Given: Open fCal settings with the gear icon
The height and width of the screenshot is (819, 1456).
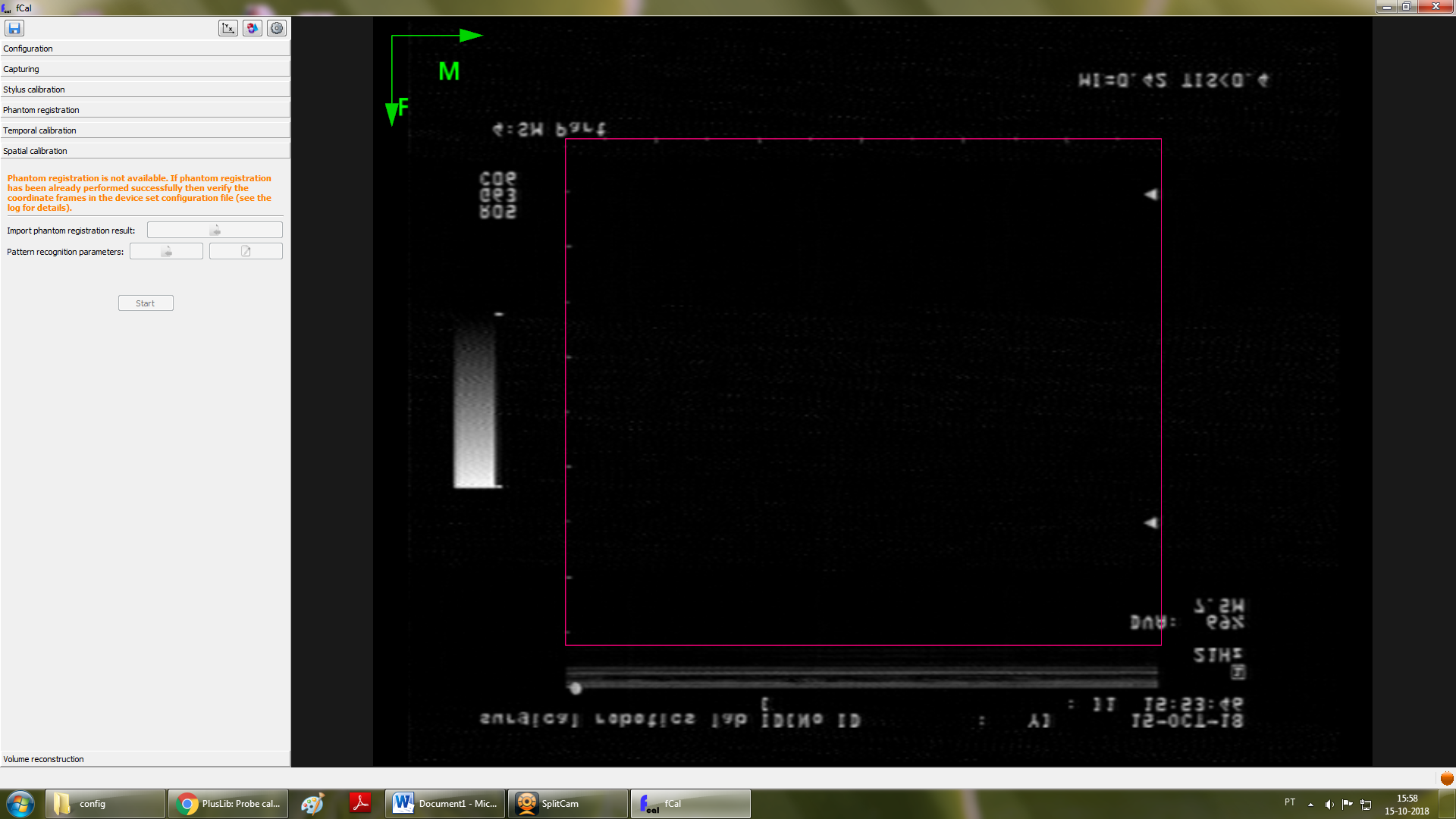Looking at the screenshot, I should point(276,27).
